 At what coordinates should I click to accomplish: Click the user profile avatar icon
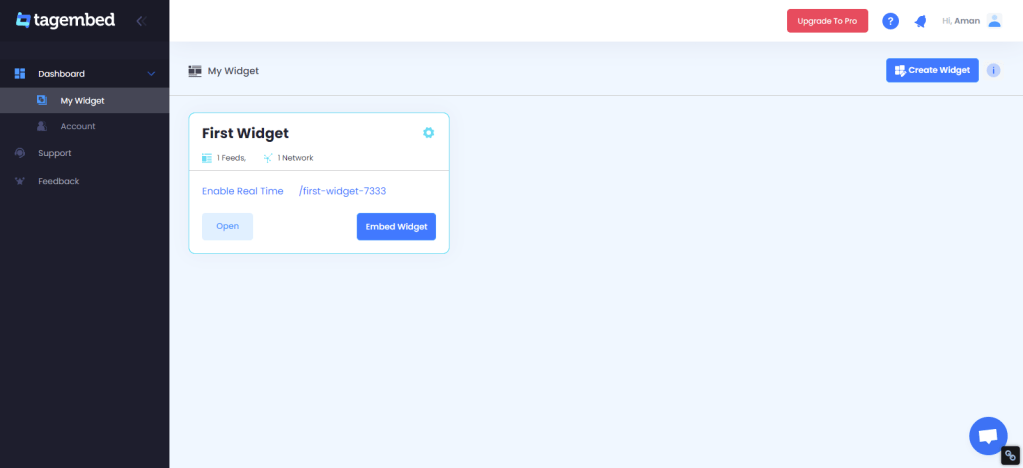993,21
